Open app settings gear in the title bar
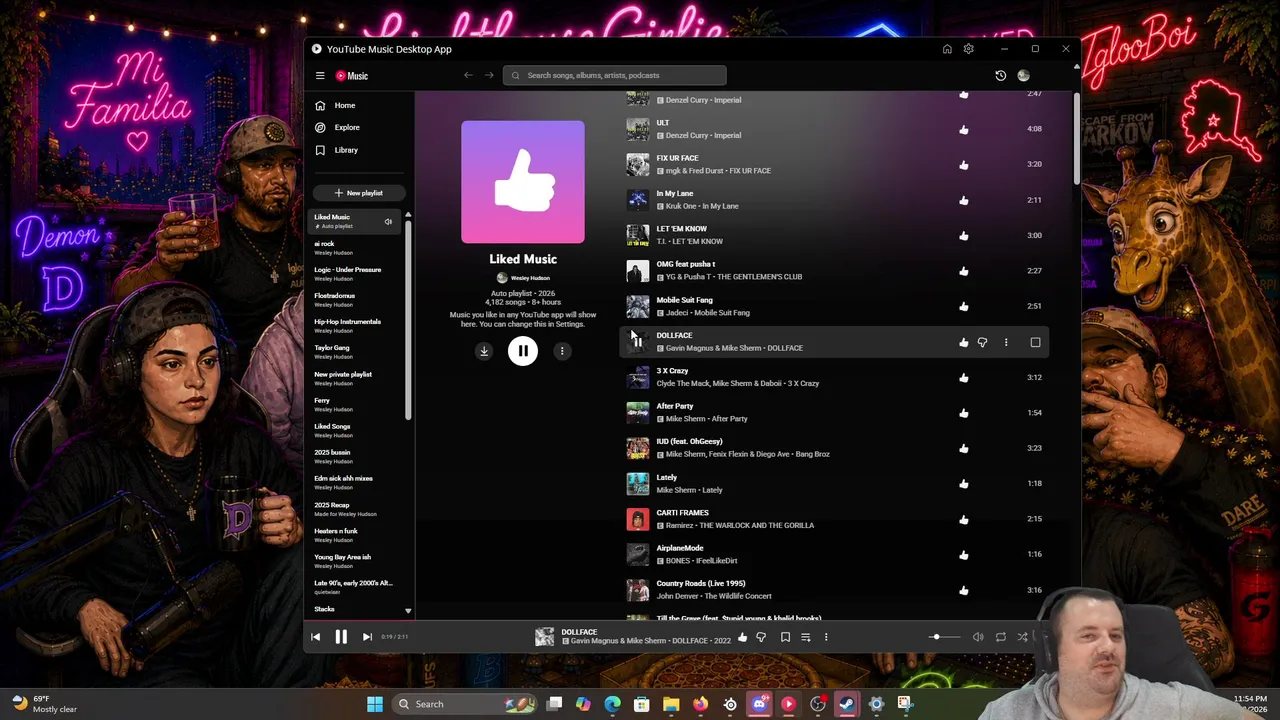The height and width of the screenshot is (720, 1280). click(968, 49)
